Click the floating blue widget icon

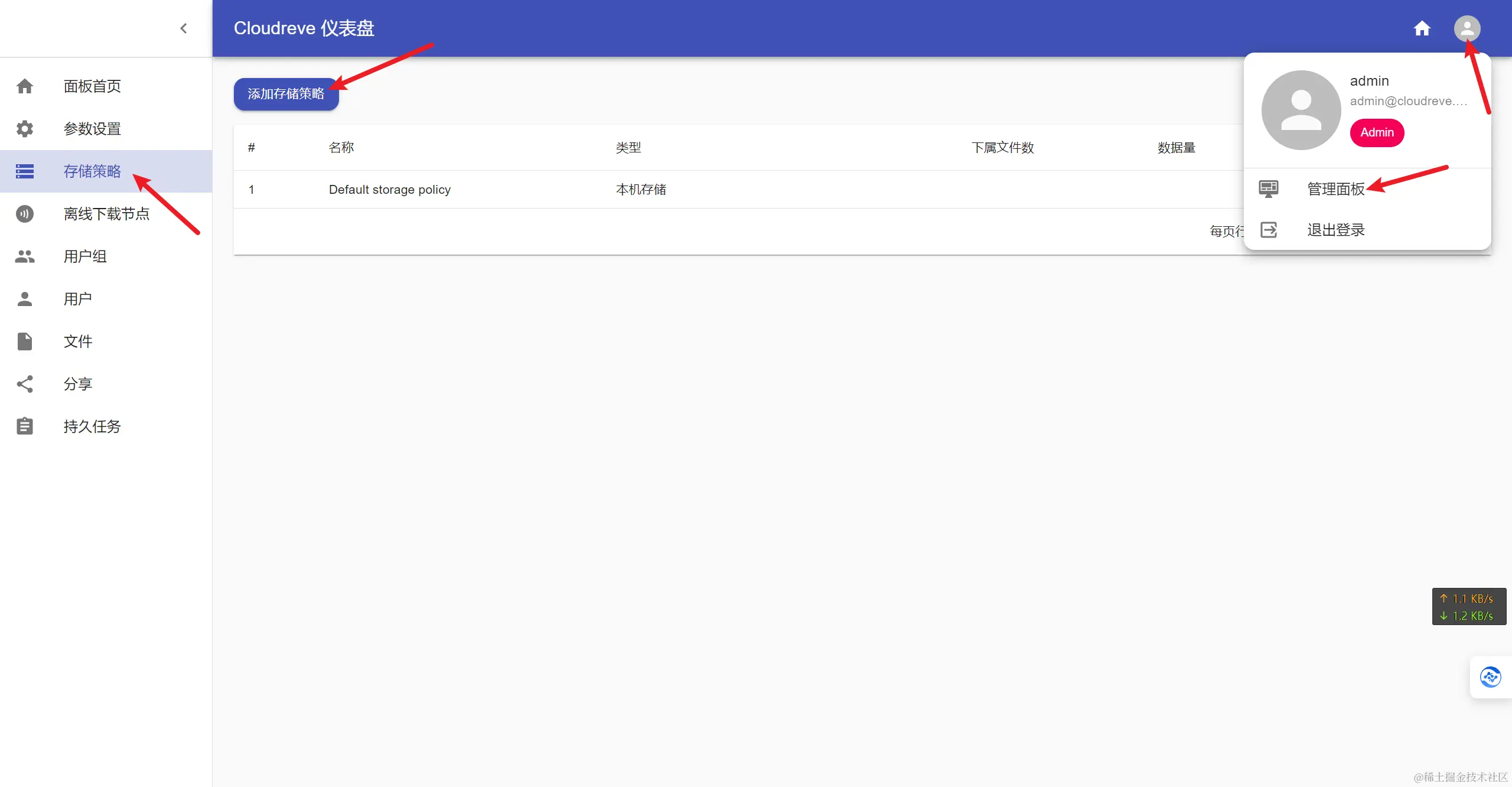[1490, 677]
